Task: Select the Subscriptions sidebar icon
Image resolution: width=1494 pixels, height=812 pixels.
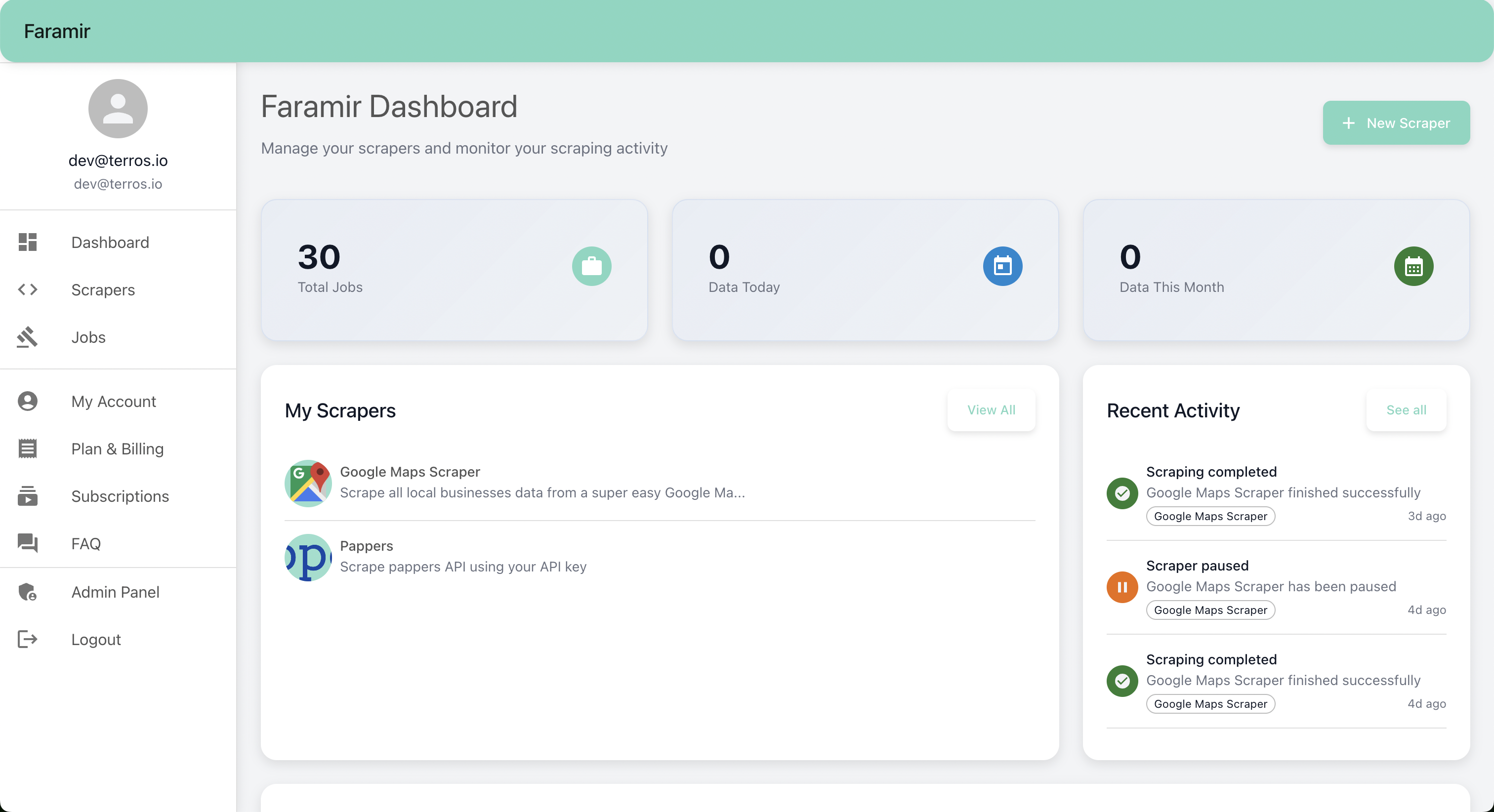Action: tap(27, 496)
